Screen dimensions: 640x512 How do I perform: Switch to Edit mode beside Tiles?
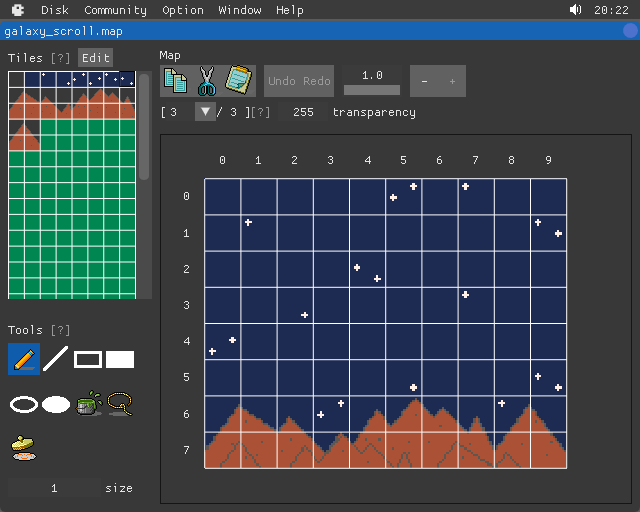(96, 58)
